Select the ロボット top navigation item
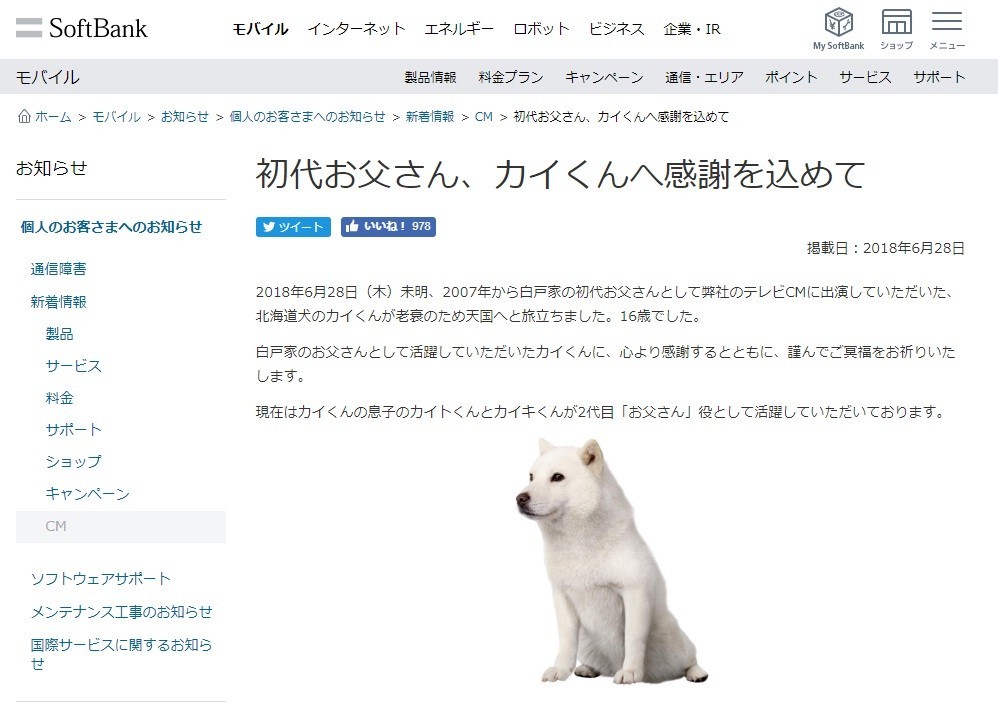 tap(541, 29)
